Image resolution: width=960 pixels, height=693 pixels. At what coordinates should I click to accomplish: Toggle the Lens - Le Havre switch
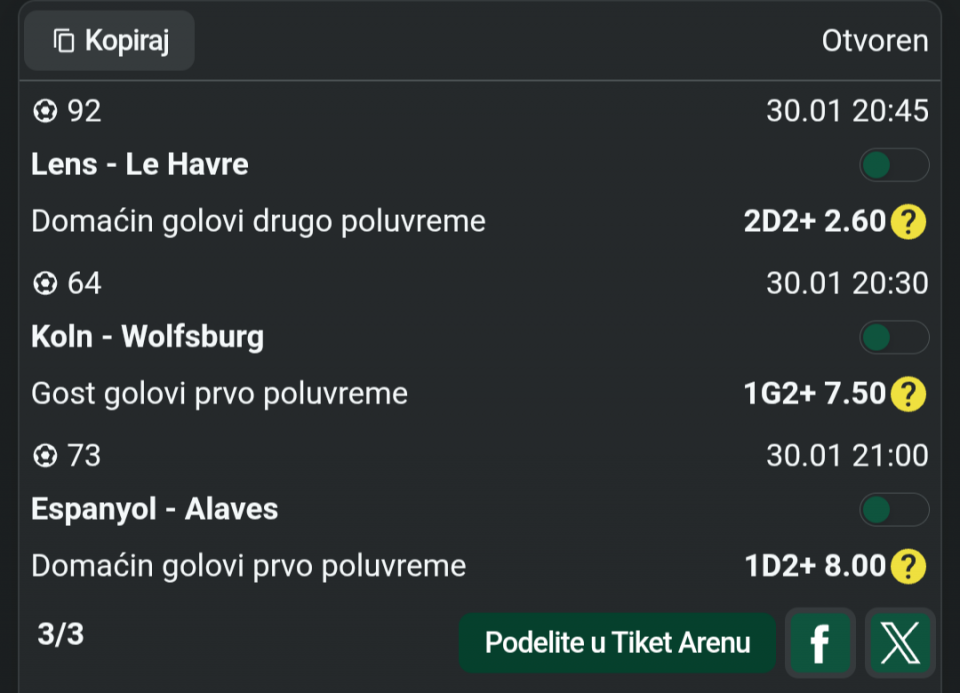[x=894, y=165]
